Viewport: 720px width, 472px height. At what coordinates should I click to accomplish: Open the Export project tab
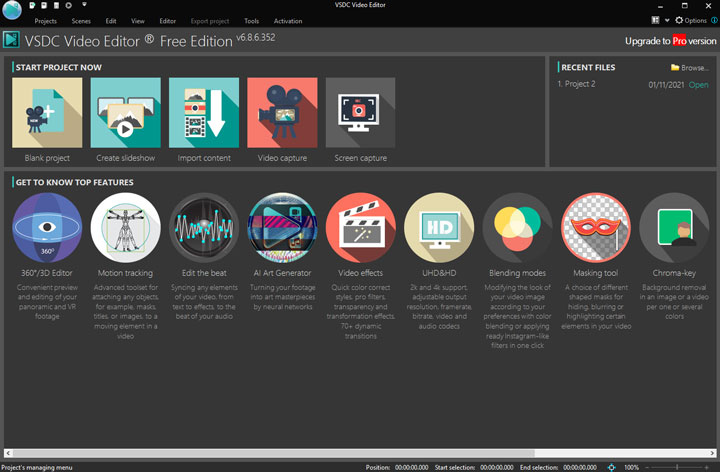point(210,21)
